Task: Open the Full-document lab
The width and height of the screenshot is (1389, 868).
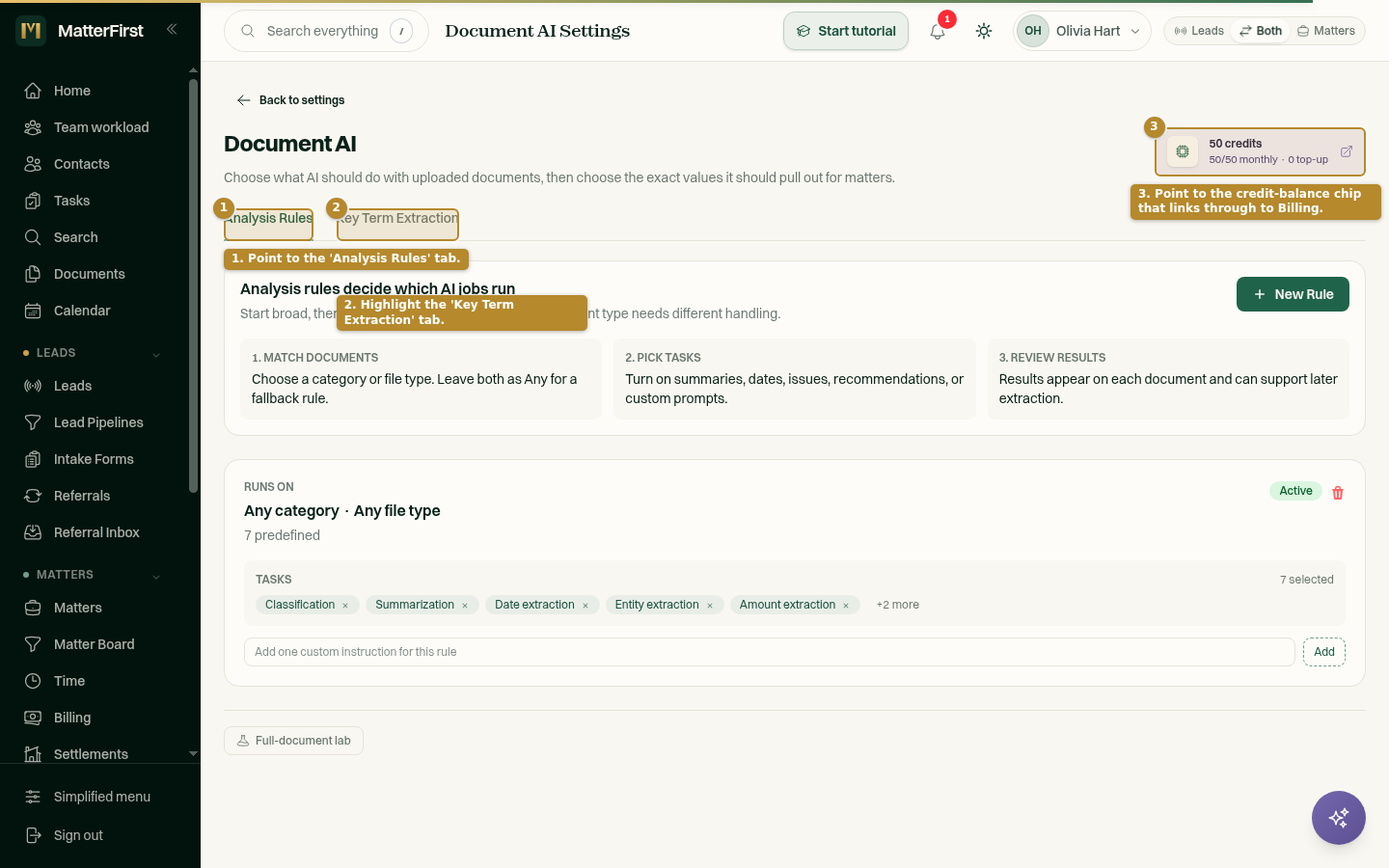Action: (x=293, y=741)
